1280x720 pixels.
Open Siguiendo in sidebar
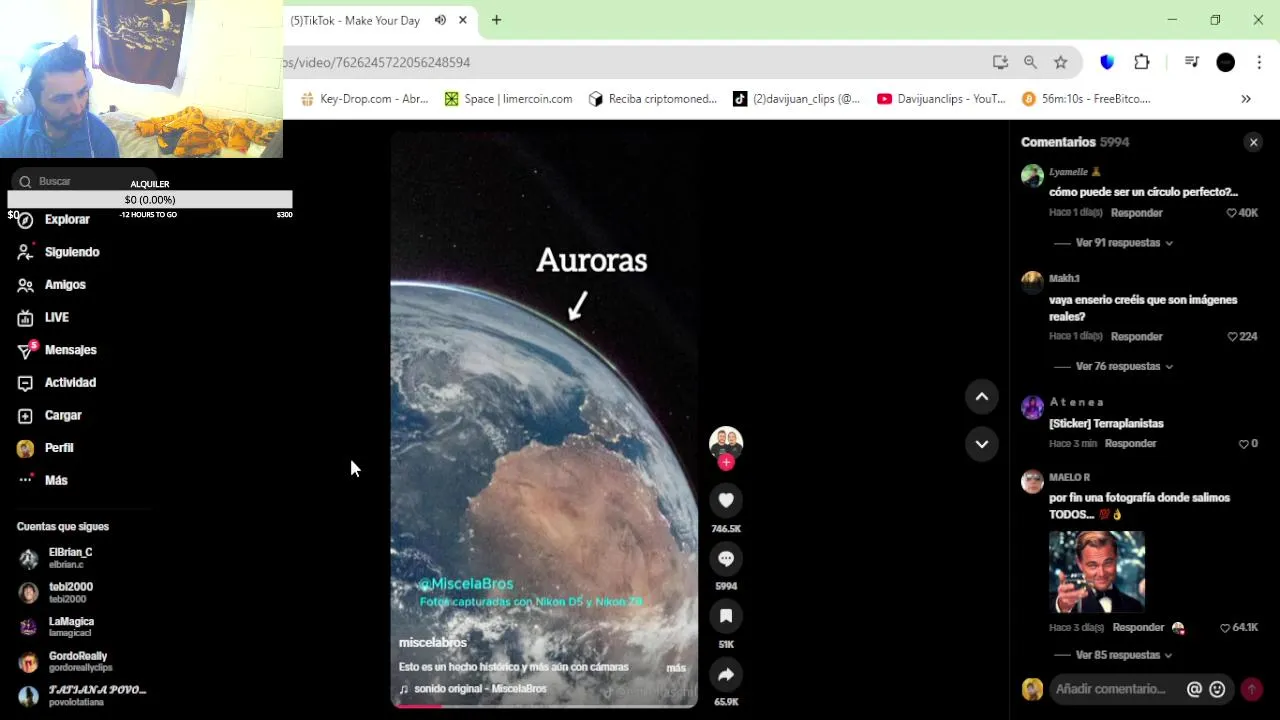[72, 252]
